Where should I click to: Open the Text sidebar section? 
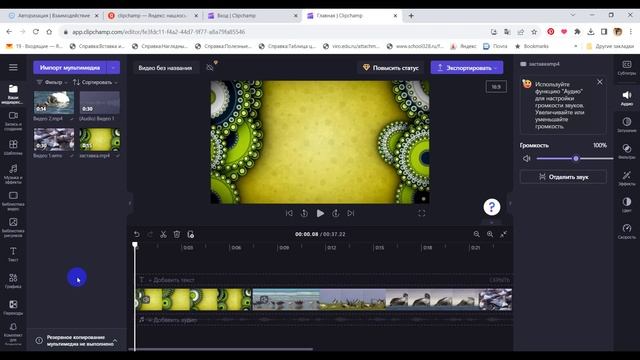(13, 254)
